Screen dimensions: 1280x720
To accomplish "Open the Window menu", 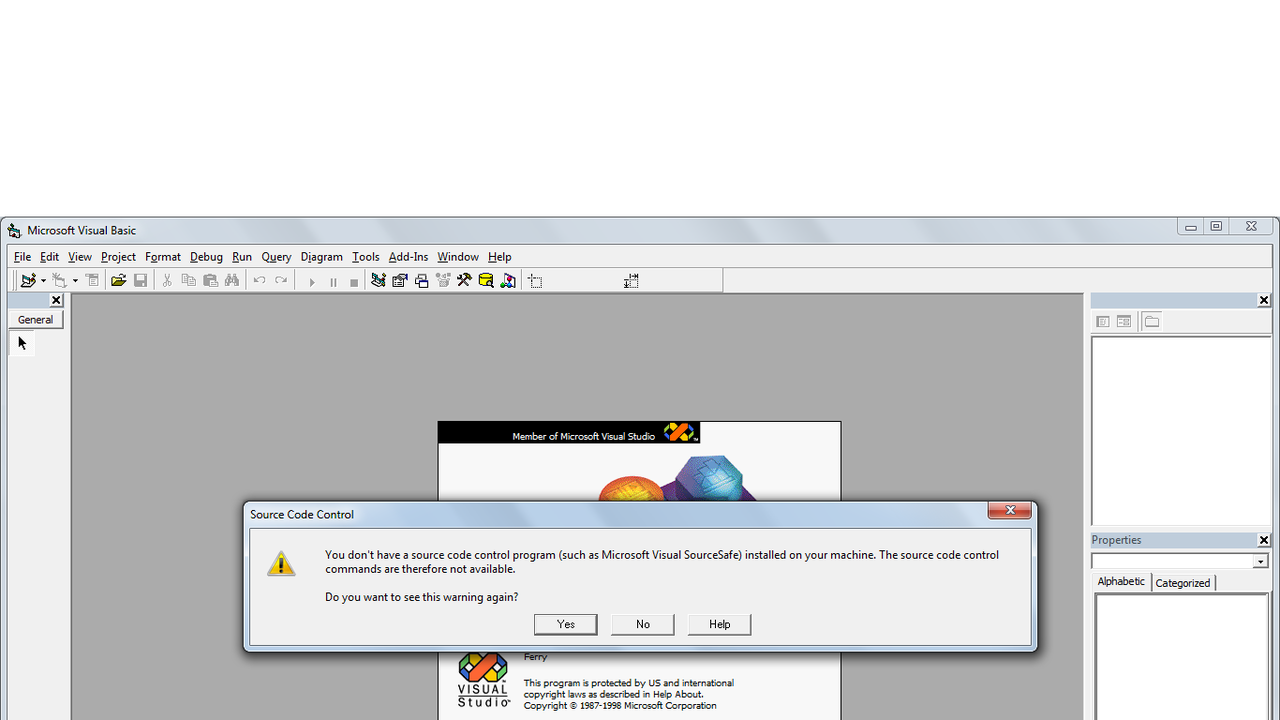I will (458, 257).
